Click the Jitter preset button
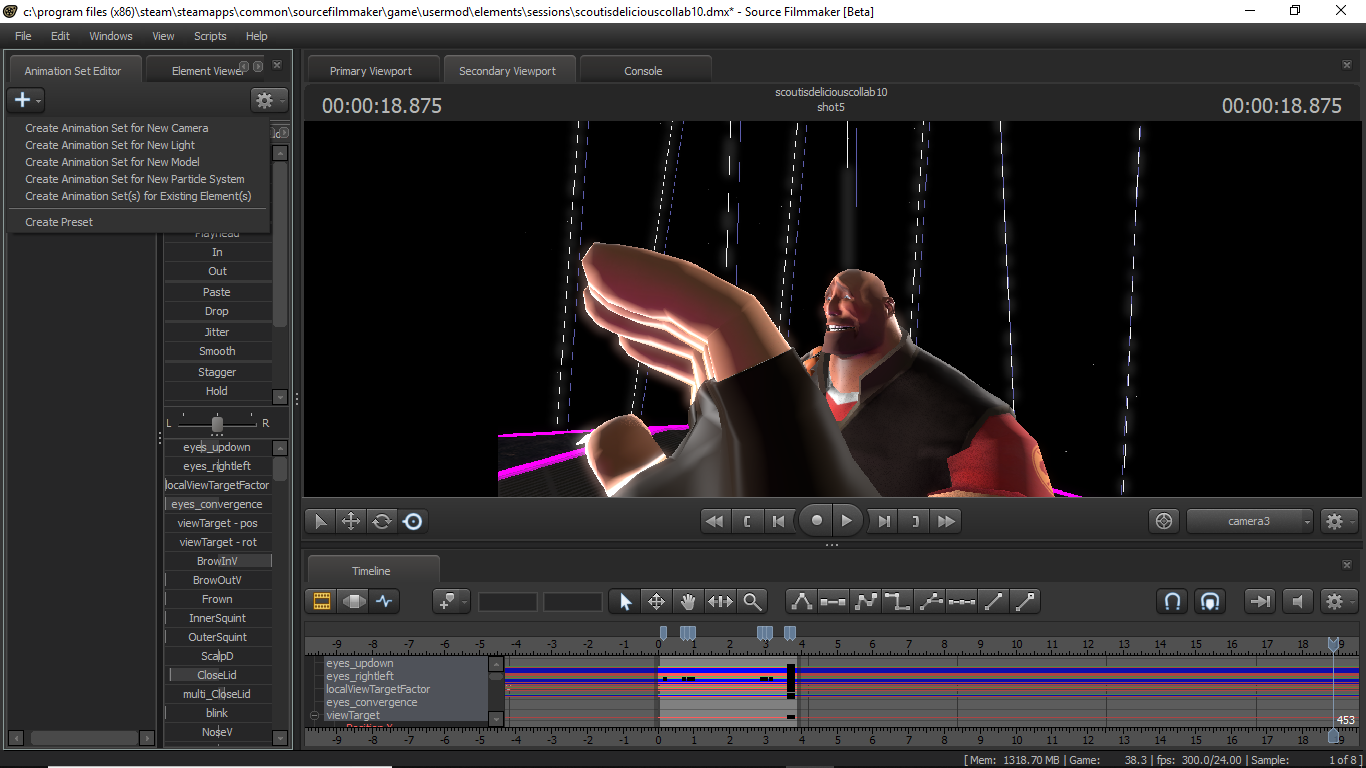 (x=218, y=332)
